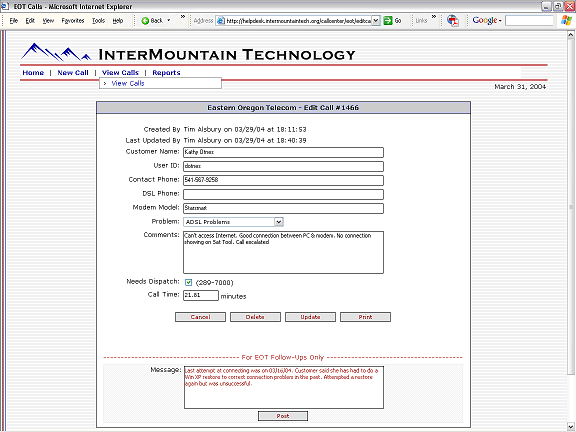Click the Call Time minutes field

click(201, 295)
